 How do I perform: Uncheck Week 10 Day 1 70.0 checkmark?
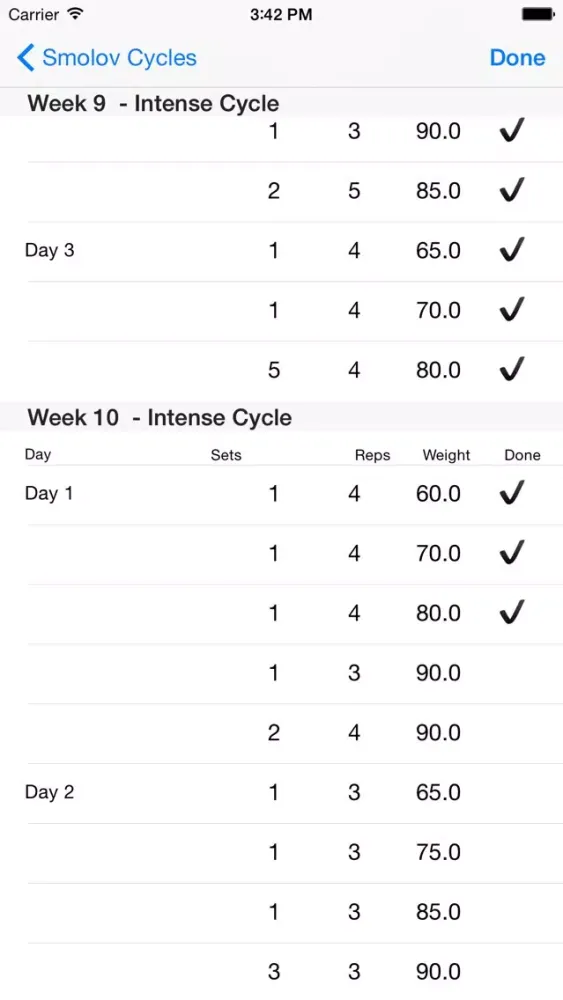pyautogui.click(x=511, y=552)
